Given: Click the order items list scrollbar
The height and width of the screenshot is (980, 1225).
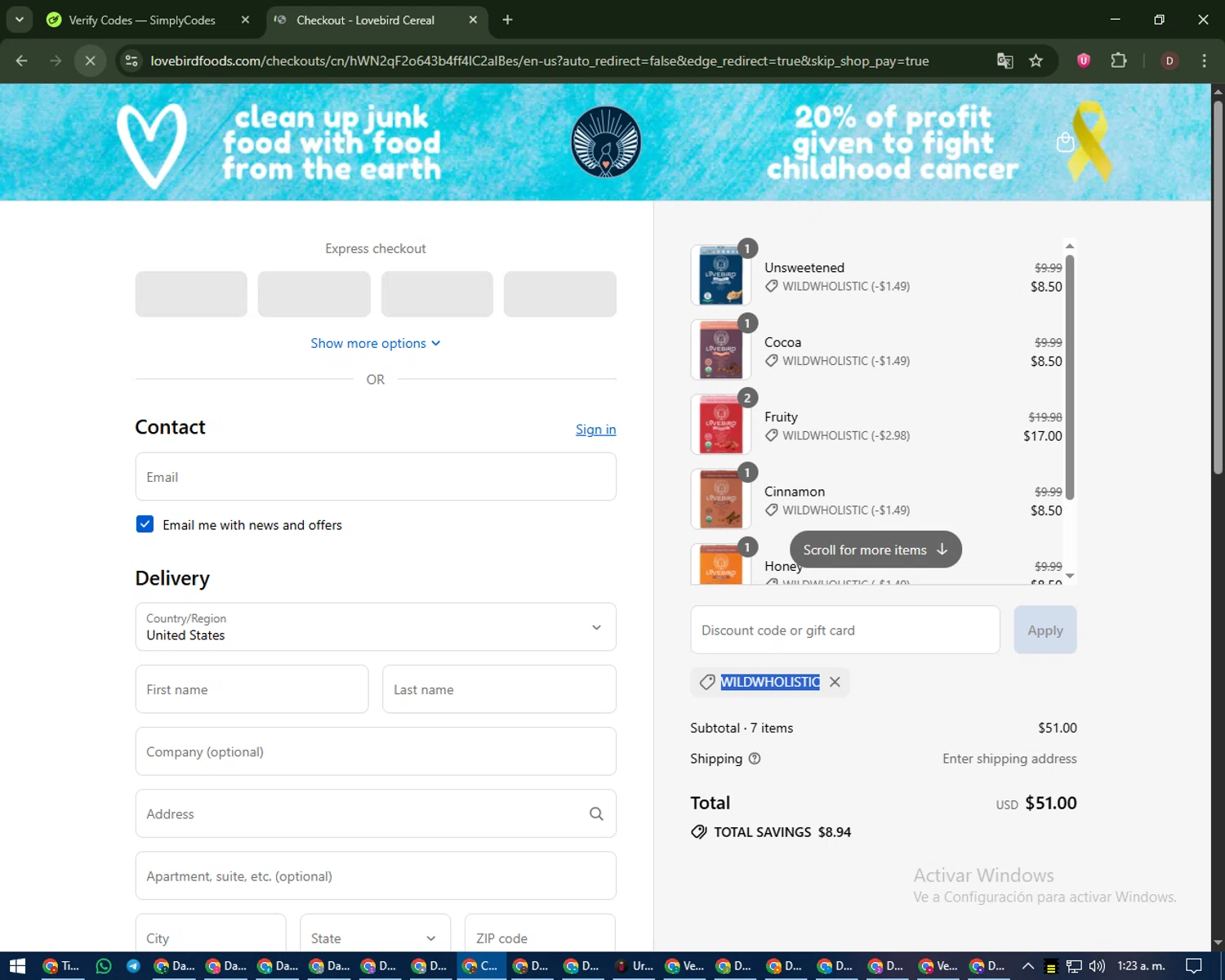Looking at the screenshot, I should pos(1070,377).
